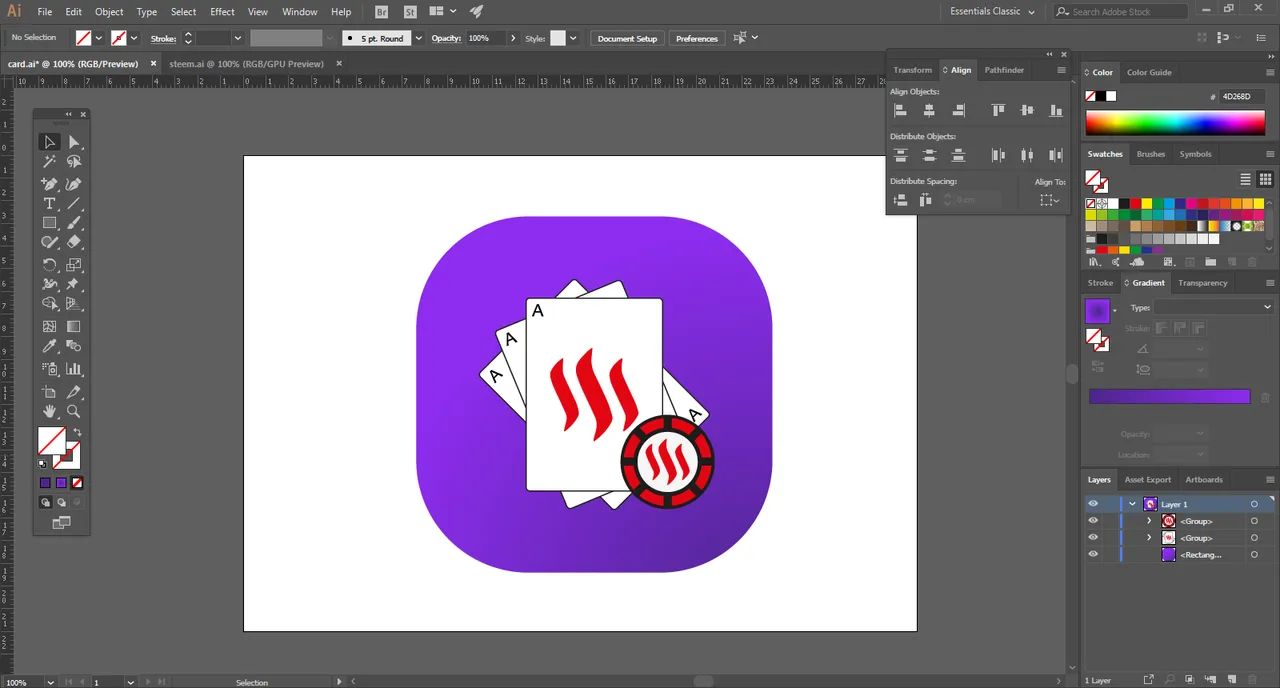This screenshot has width=1280, height=688.
Task: Select the Gradient tool in toolbox
Action: tap(74, 326)
